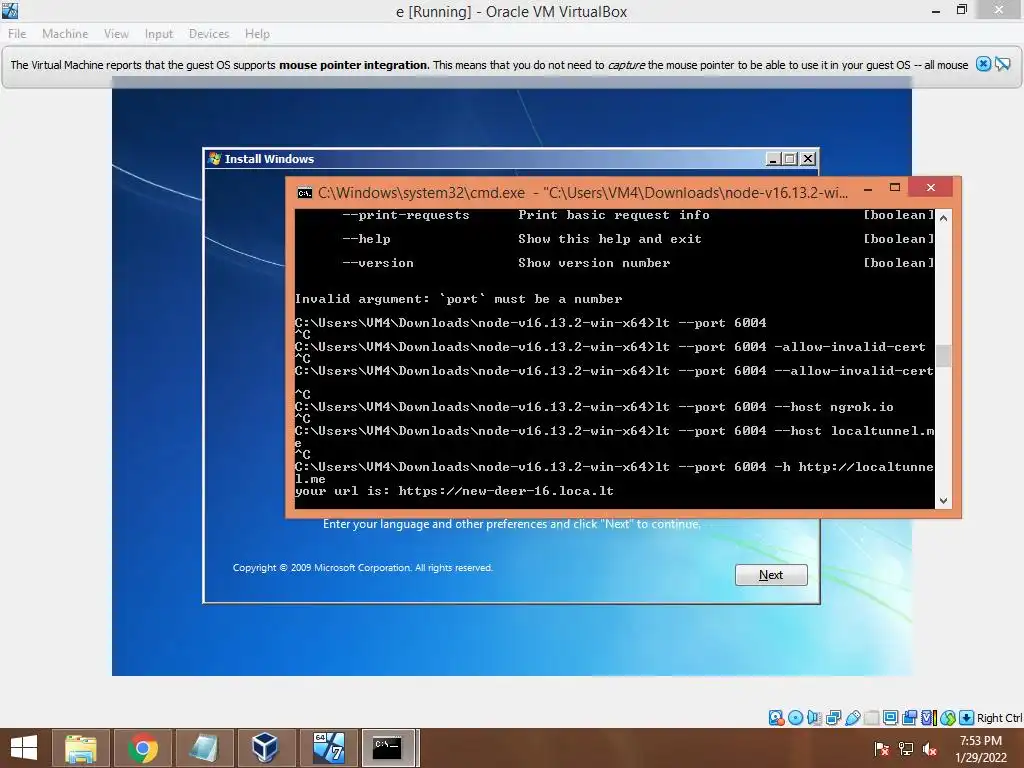This screenshot has width=1024, height=768.
Task: Click the Right Ctrl host key label
Action: coord(999,718)
